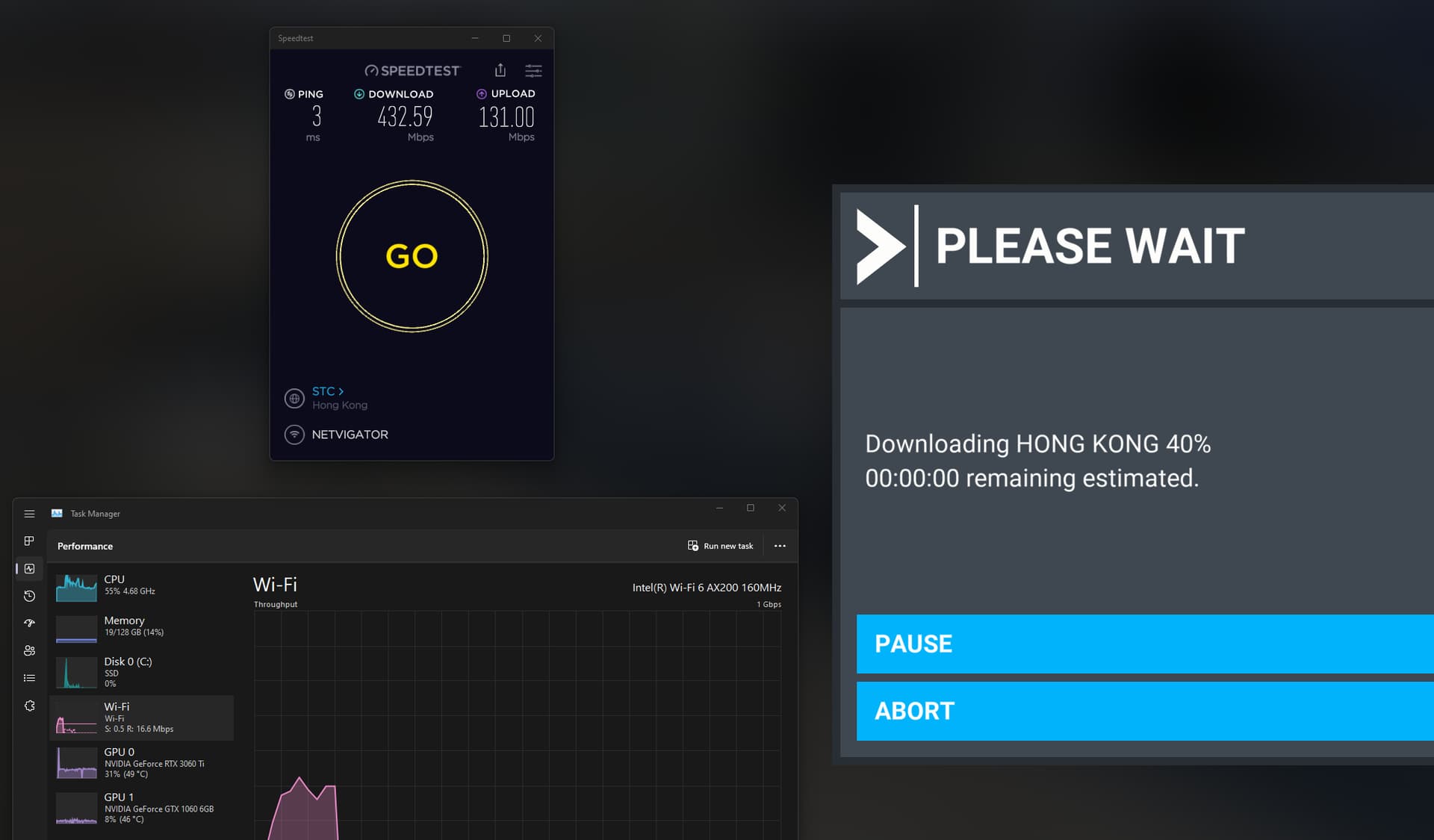1434x840 pixels.
Task: Abort the Hong Kong download
Action: coord(1145,711)
